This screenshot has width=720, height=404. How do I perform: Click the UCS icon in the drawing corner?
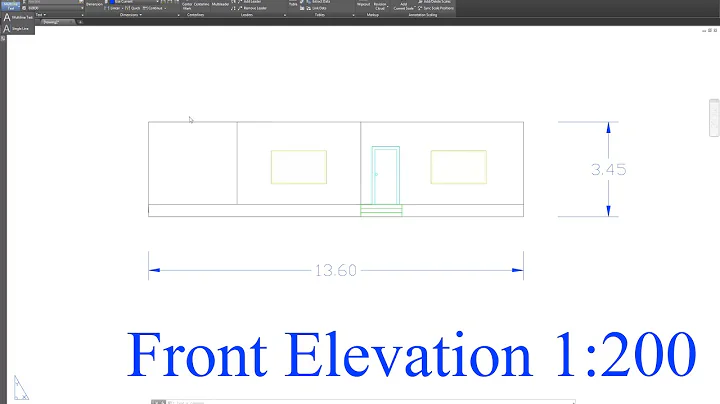click(x=20, y=388)
